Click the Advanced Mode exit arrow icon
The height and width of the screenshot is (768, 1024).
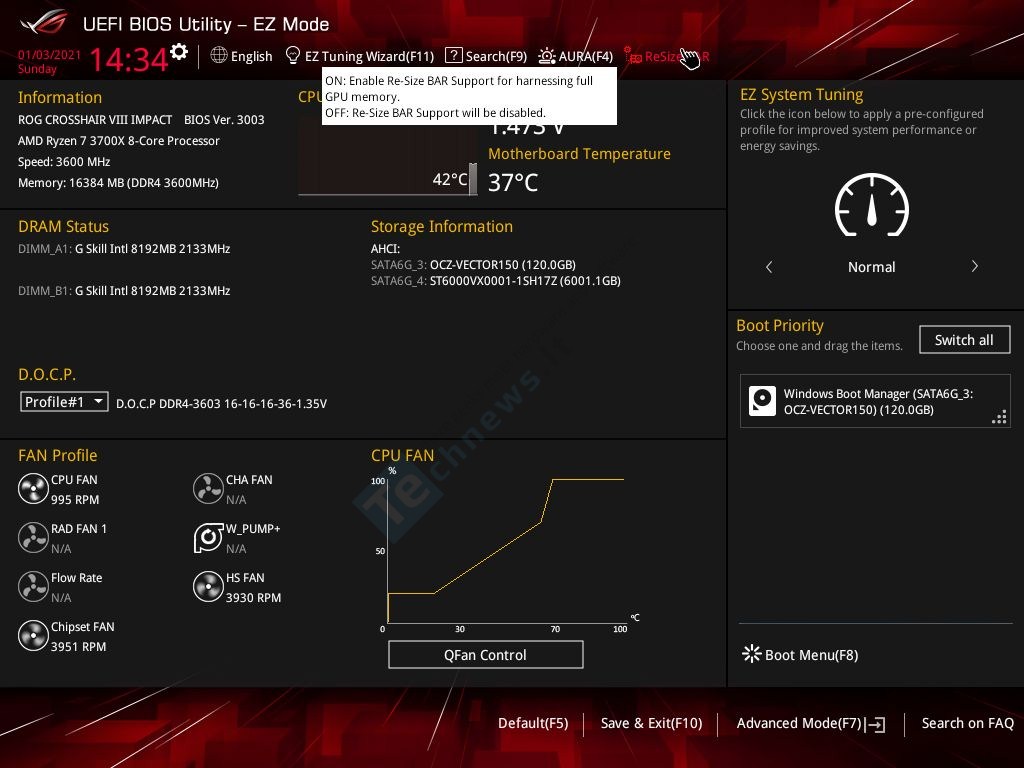pyautogui.click(x=876, y=724)
